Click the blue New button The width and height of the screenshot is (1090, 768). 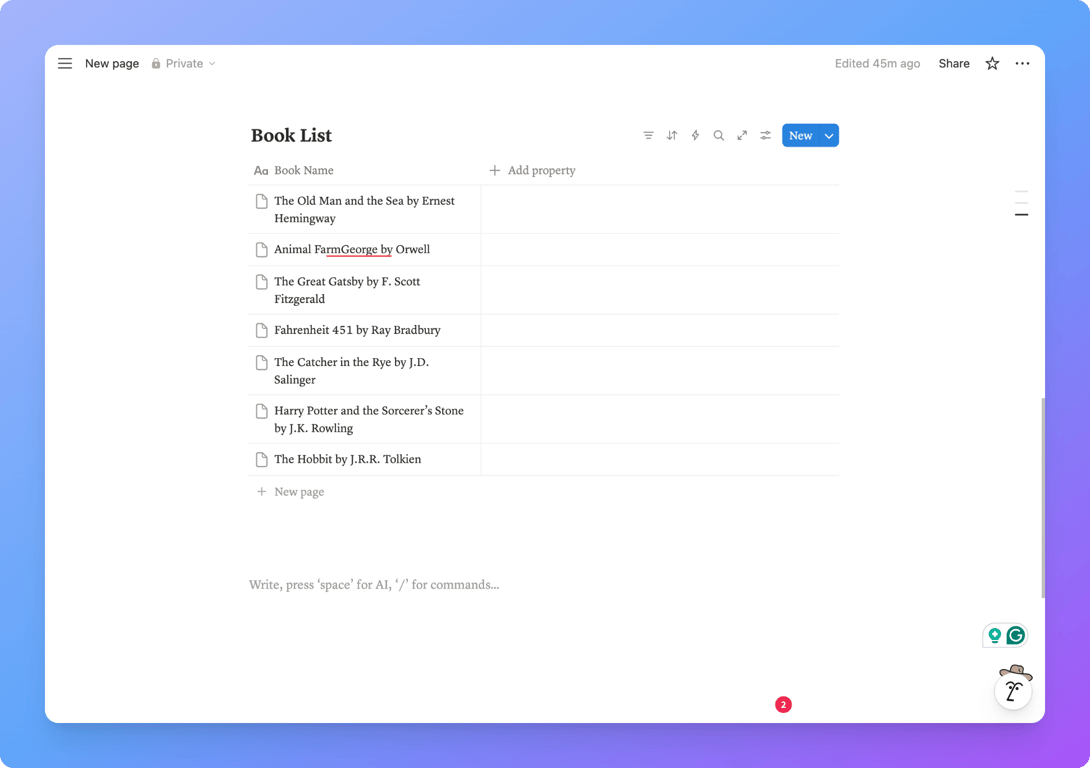tap(800, 136)
